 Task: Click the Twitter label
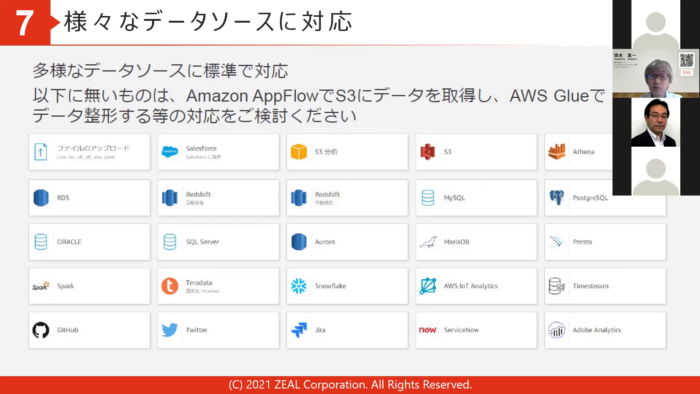click(196, 330)
